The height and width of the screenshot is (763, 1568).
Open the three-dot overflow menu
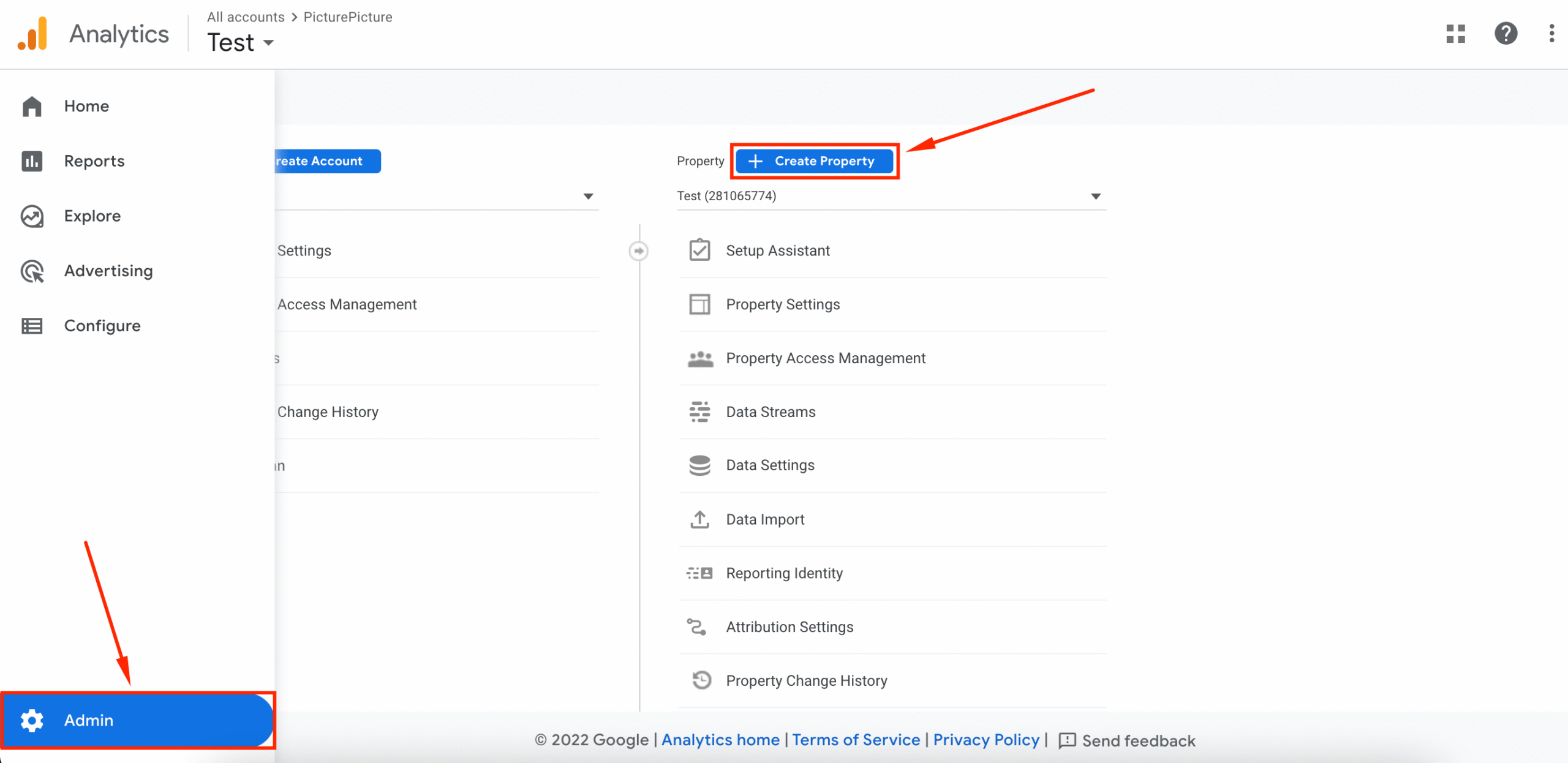(x=1551, y=34)
